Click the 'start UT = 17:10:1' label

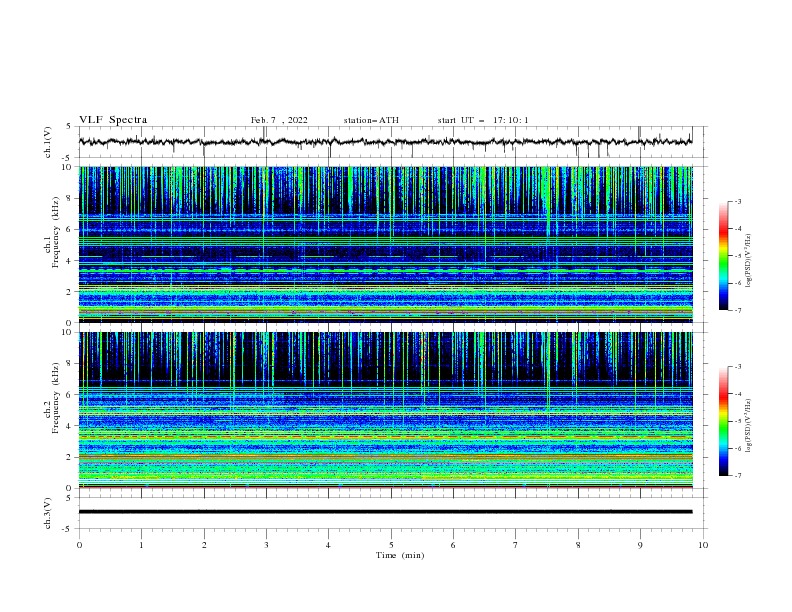[483, 120]
